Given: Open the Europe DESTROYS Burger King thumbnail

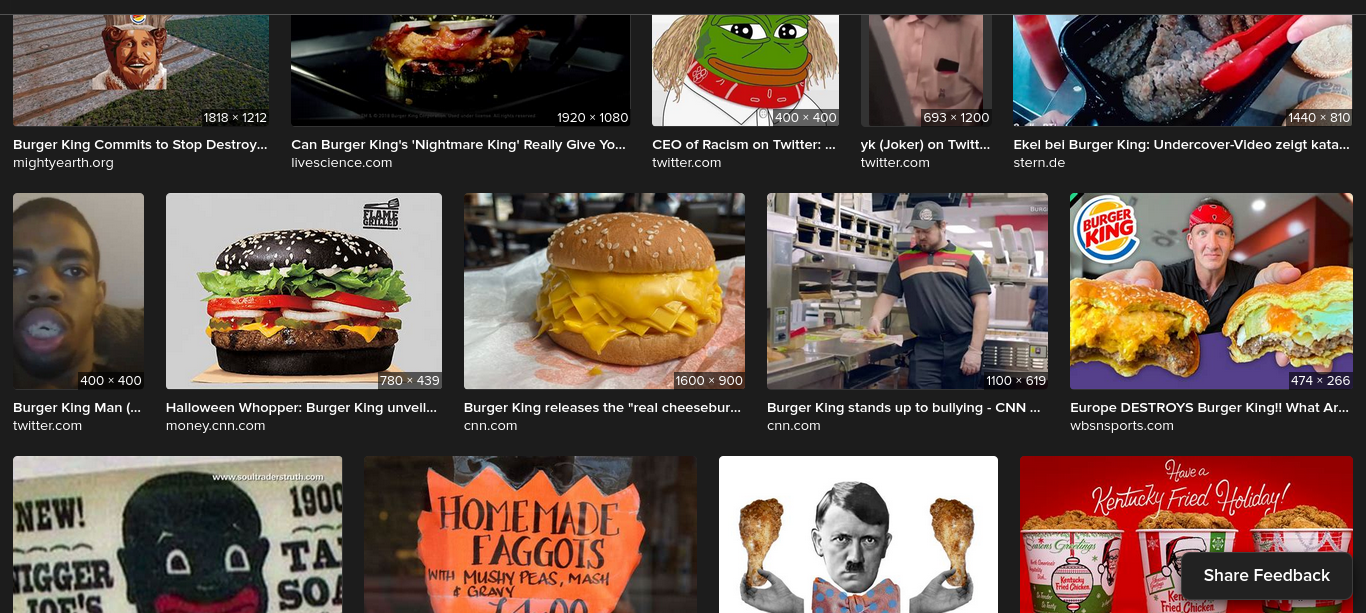Looking at the screenshot, I should coord(1210,291).
